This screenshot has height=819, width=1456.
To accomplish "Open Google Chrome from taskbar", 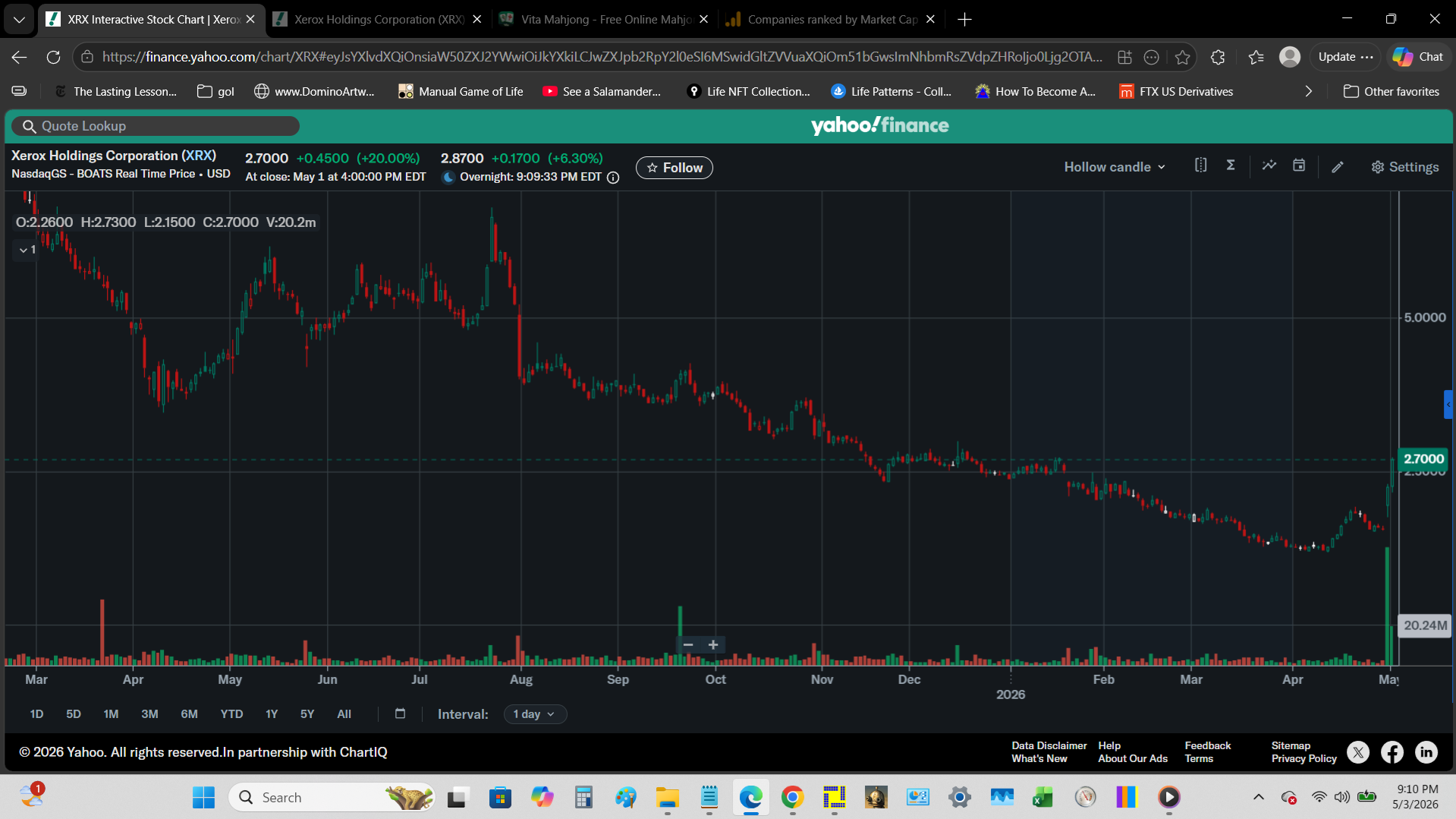I will [792, 798].
